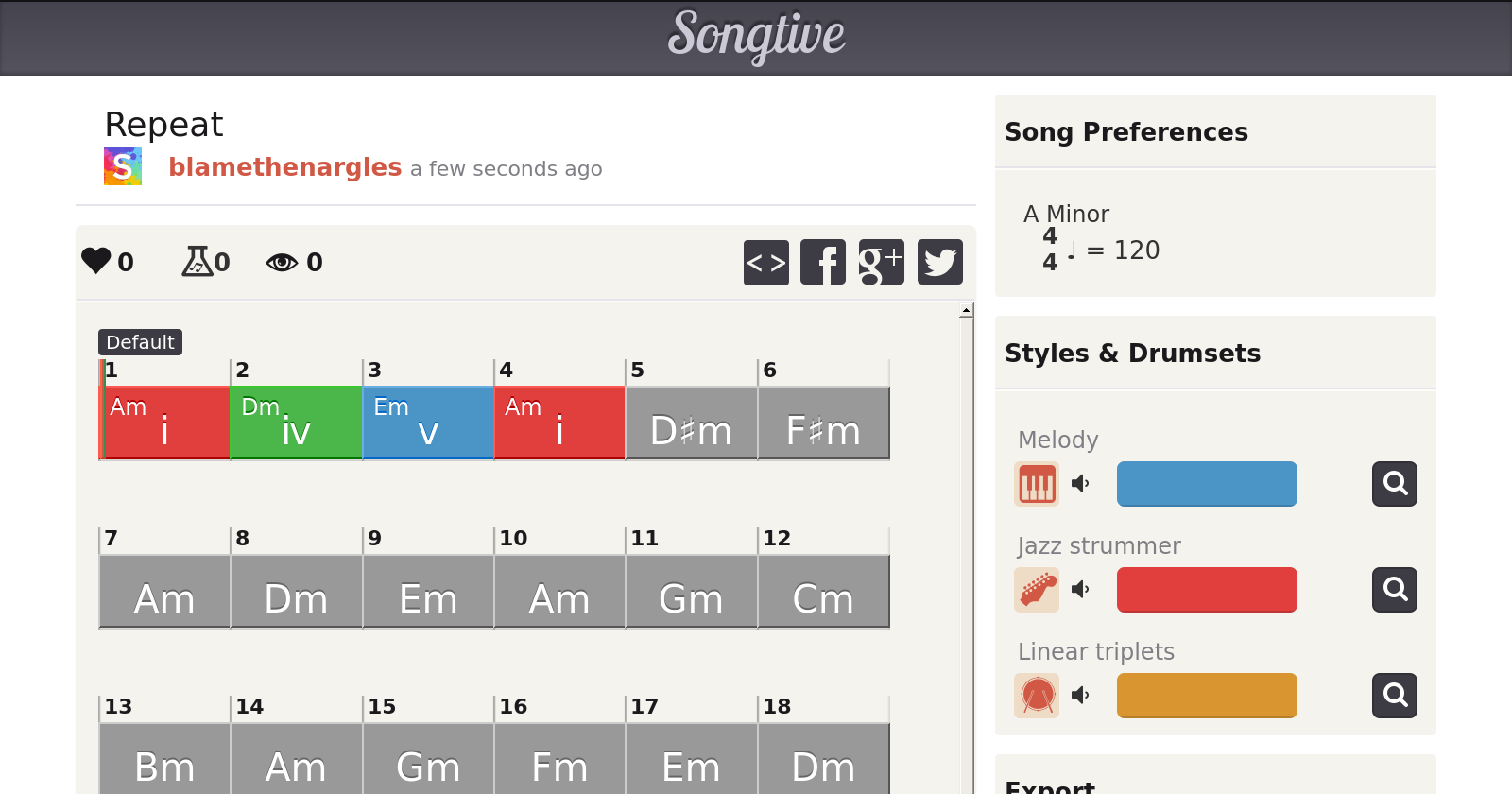
Task: Click the Jazz strummer guitar icon
Action: [x=1037, y=590]
